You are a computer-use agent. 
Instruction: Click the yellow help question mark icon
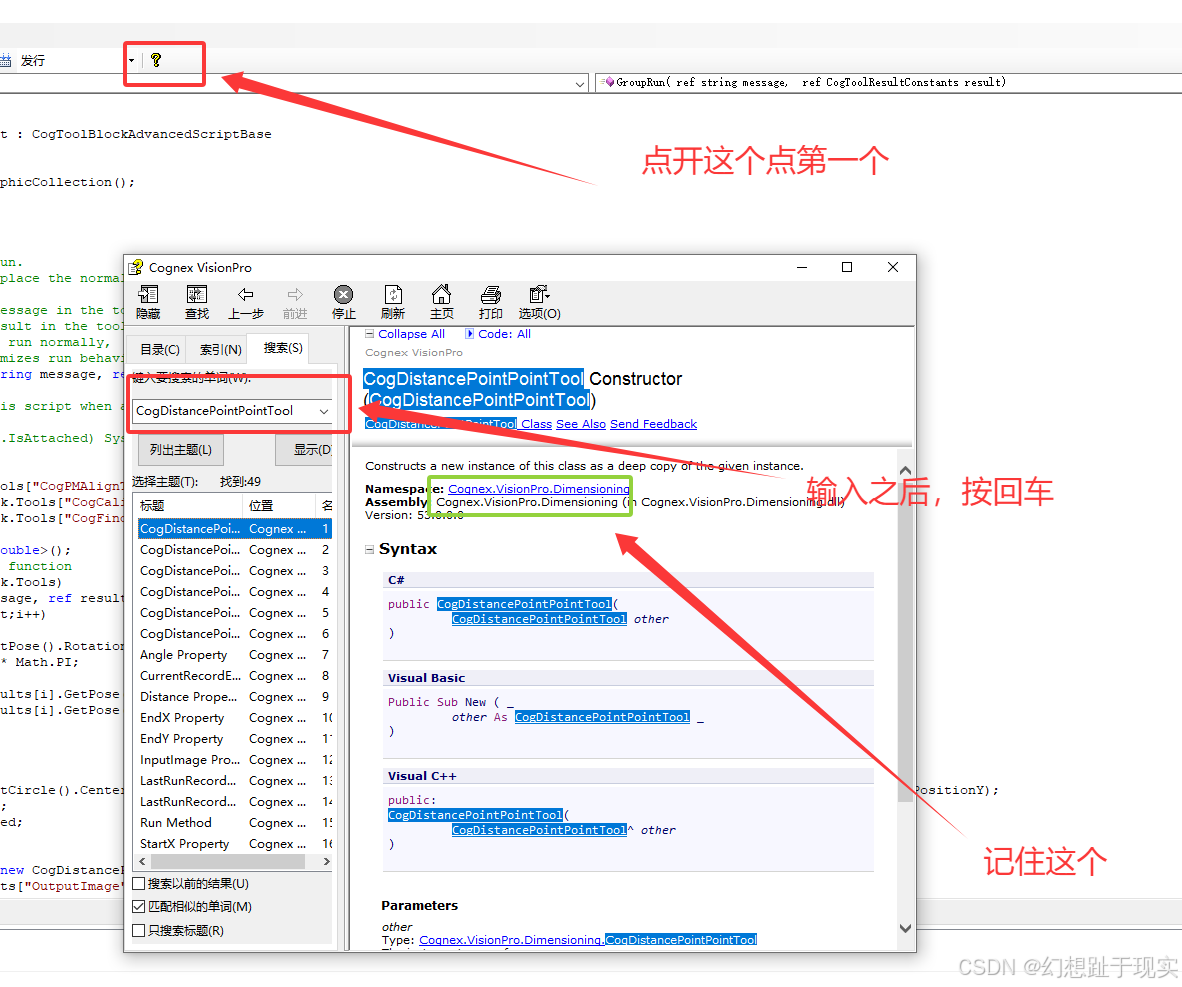[156, 60]
